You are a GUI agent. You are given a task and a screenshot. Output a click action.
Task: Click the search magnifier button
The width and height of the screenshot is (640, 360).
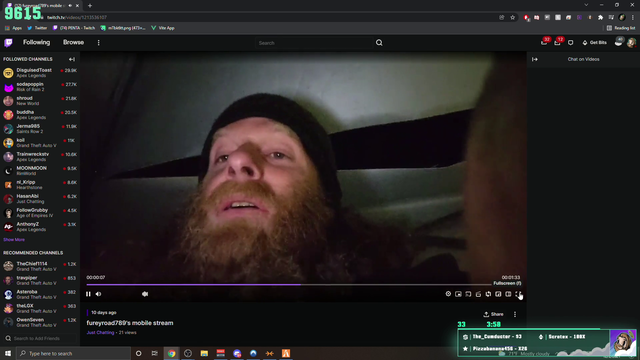[379, 42]
